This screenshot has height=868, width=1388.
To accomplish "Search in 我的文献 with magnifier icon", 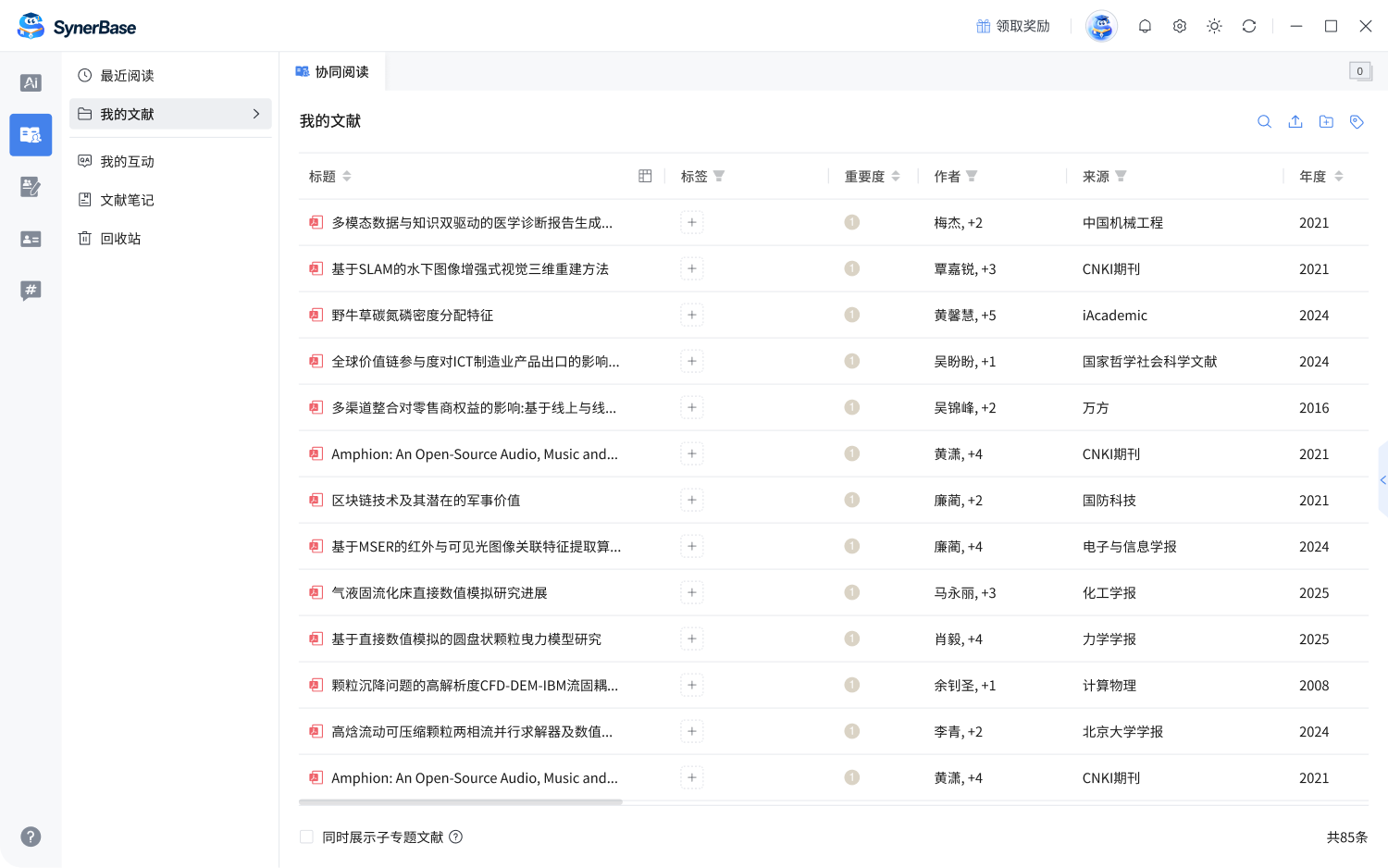I will [1264, 121].
